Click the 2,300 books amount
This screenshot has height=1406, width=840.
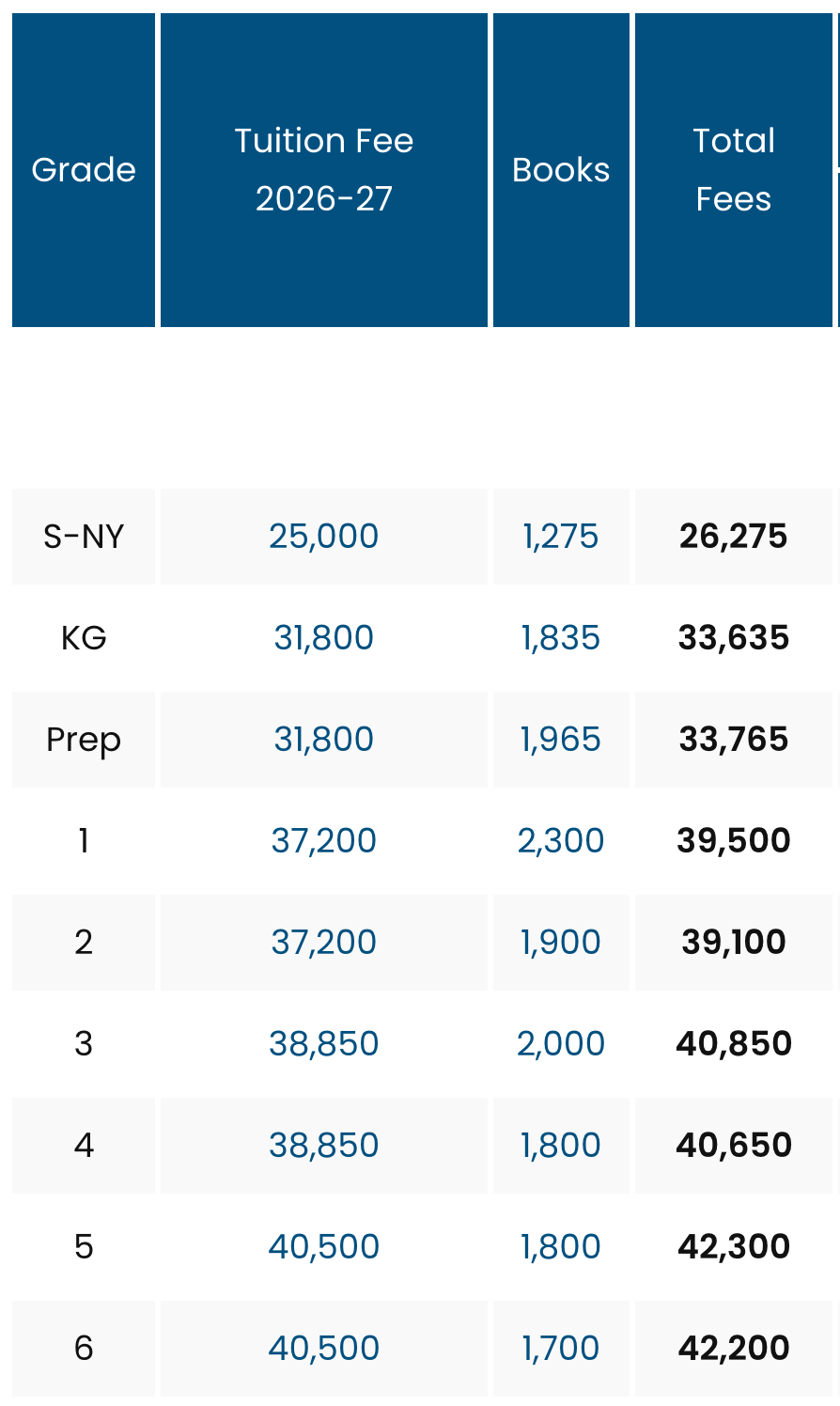561,841
